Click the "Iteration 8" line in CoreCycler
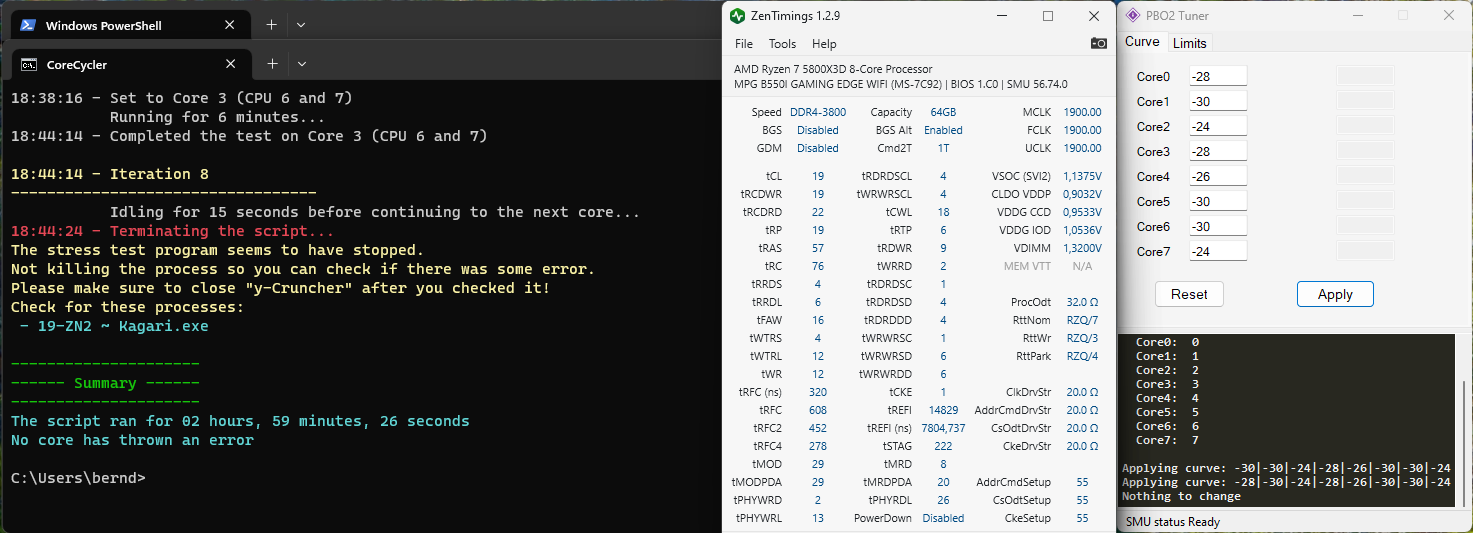 (110, 174)
